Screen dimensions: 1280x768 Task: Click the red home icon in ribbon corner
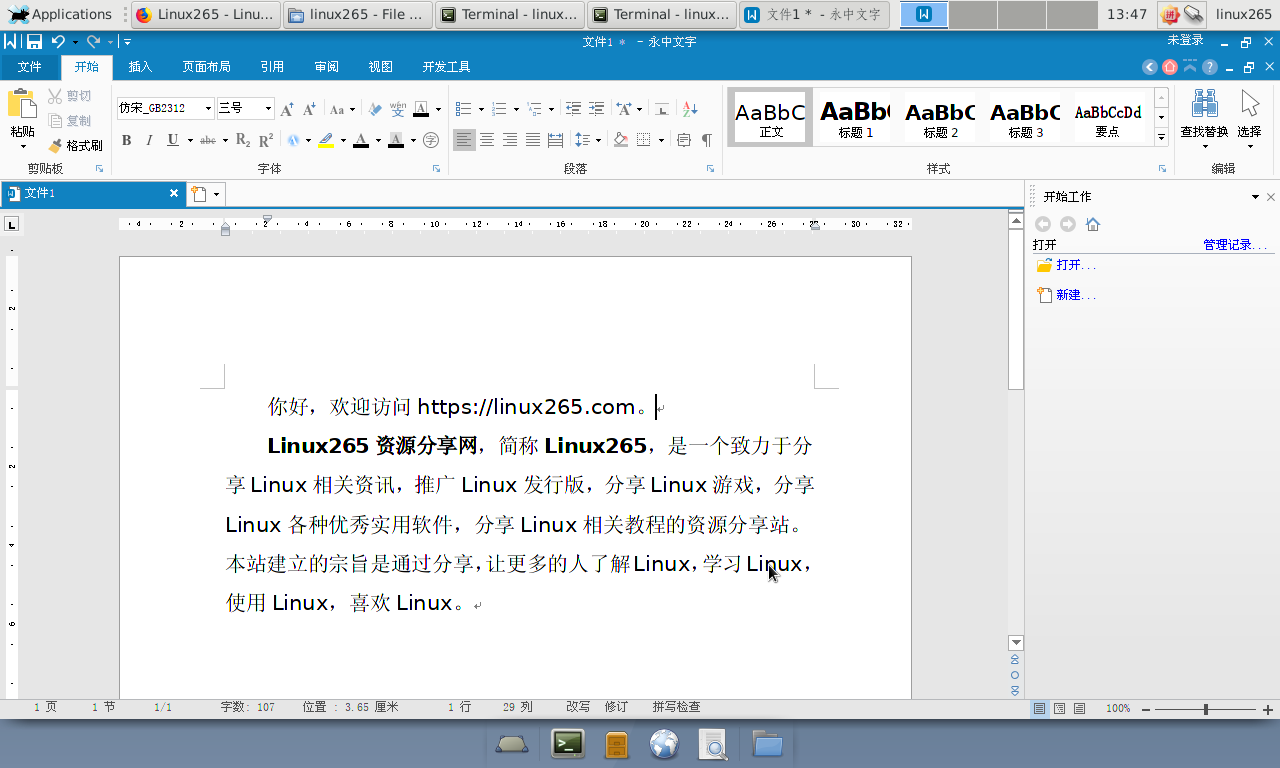click(1170, 67)
